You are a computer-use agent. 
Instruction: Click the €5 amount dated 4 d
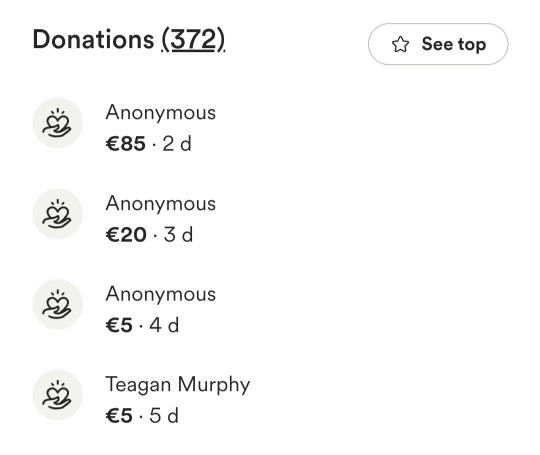[x=119, y=325]
